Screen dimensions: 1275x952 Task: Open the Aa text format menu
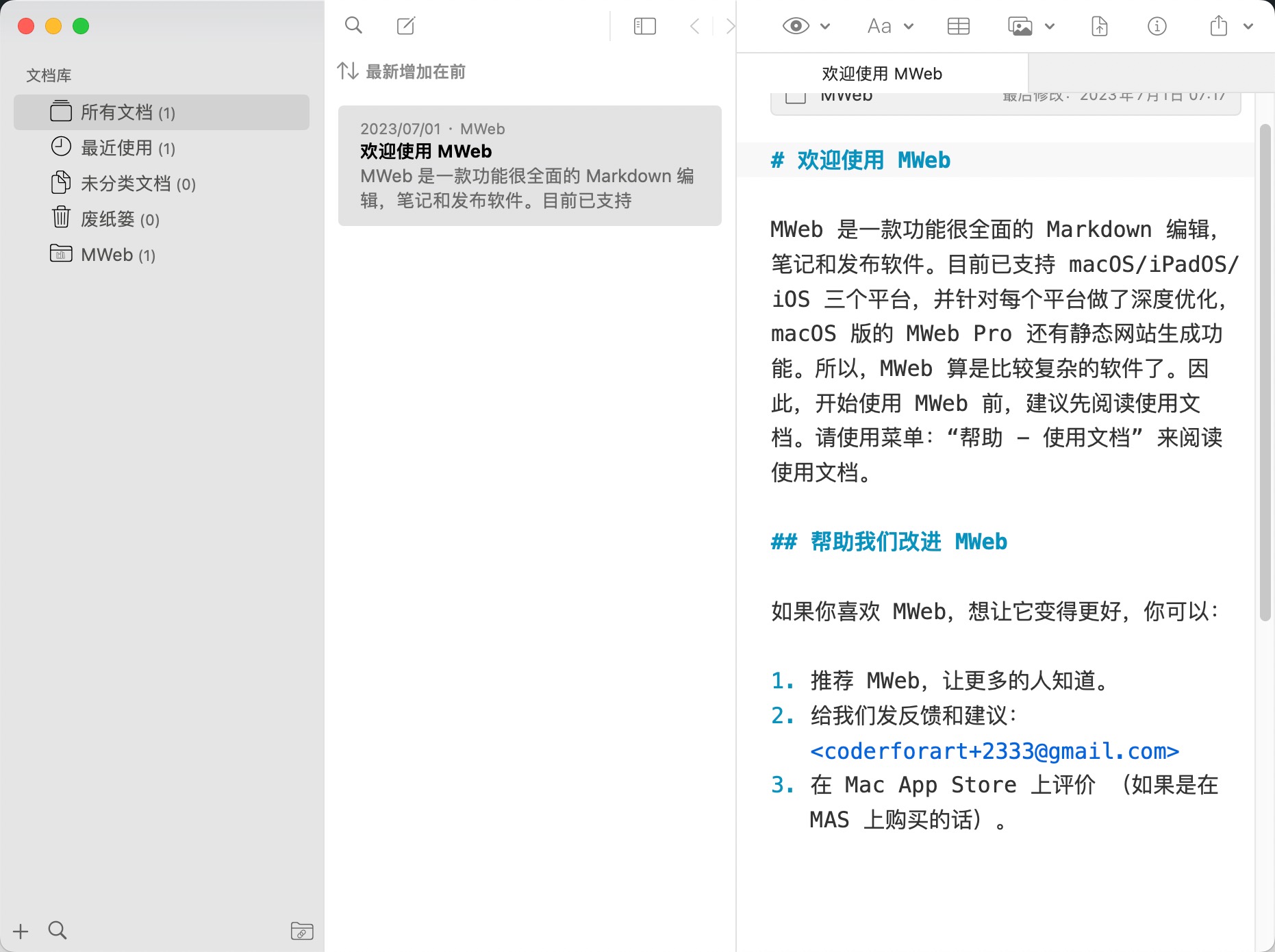pyautogui.click(x=879, y=26)
